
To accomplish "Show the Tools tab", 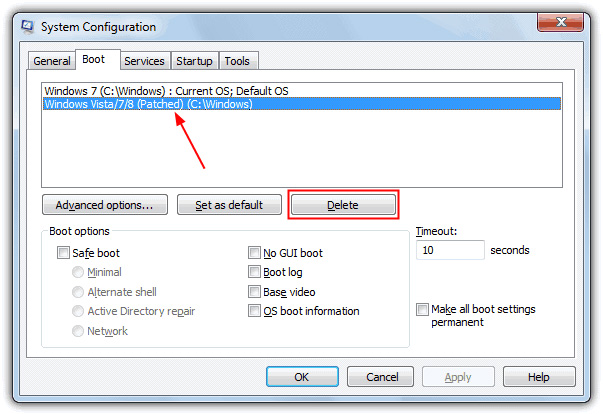I will click(x=237, y=61).
